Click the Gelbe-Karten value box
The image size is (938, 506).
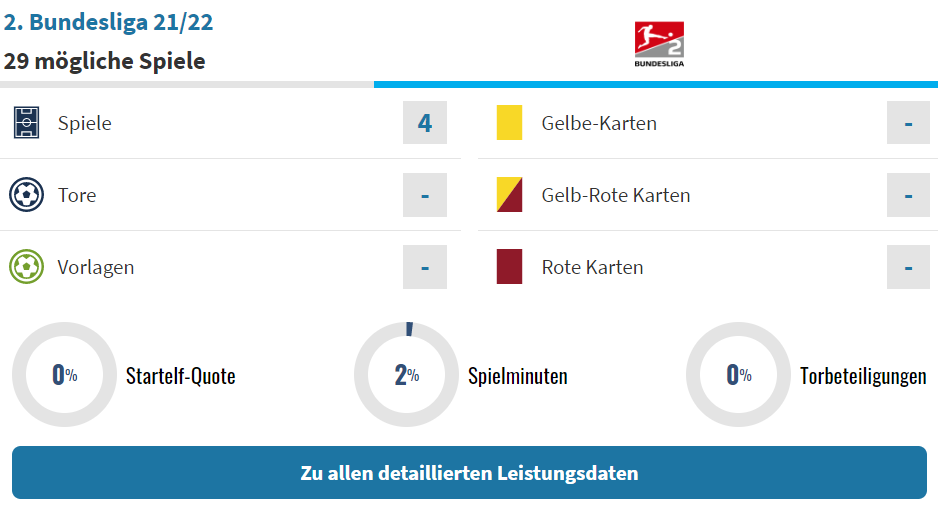pos(908,123)
